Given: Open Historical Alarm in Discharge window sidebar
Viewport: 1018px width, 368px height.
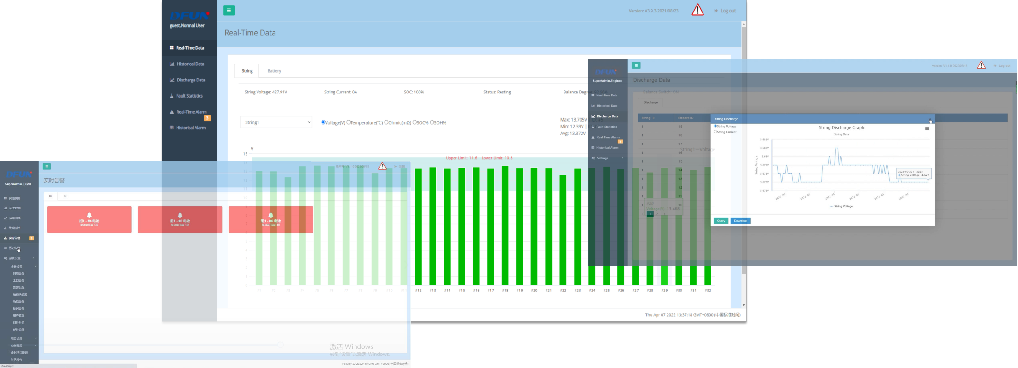Looking at the screenshot, I should 608,148.
